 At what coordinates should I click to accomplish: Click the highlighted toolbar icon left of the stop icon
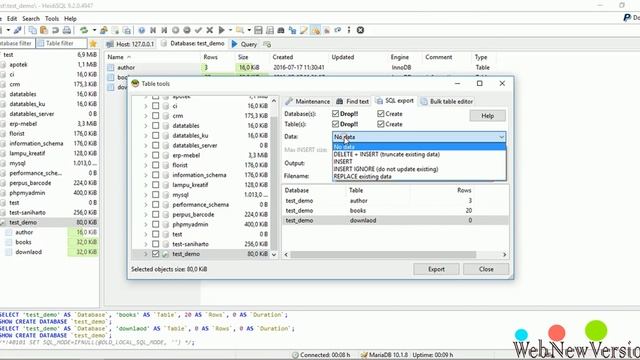point(316,30)
